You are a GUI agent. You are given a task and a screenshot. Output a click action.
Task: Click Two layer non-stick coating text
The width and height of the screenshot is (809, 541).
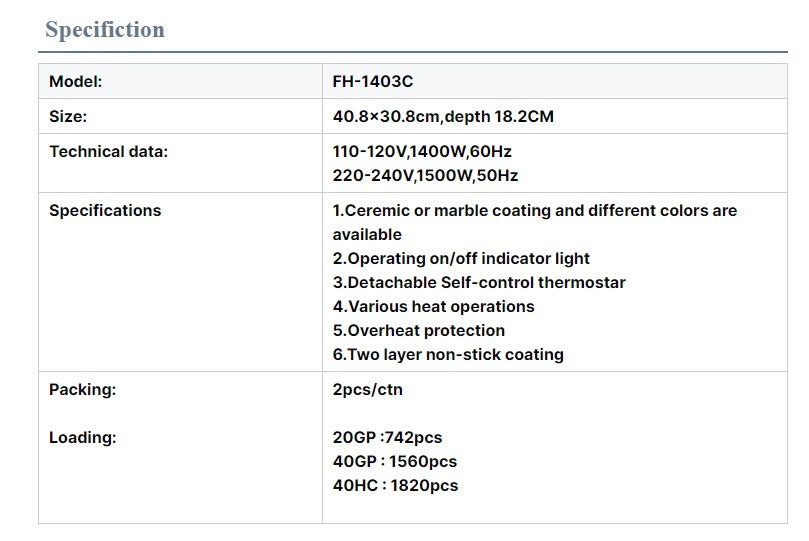tap(448, 355)
